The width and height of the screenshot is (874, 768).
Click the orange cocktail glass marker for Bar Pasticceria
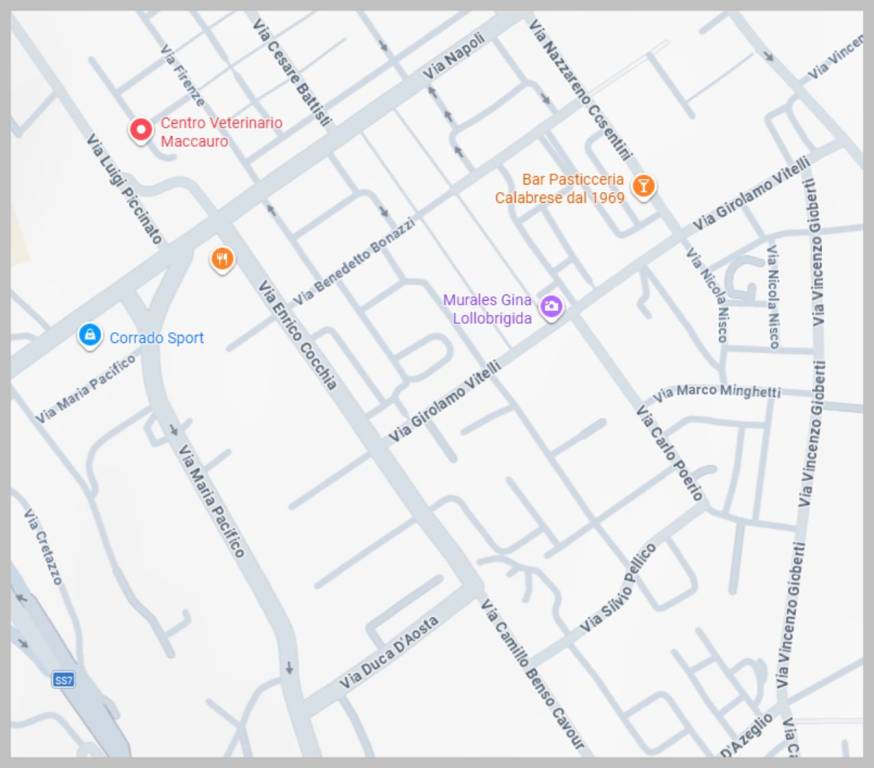click(x=644, y=185)
